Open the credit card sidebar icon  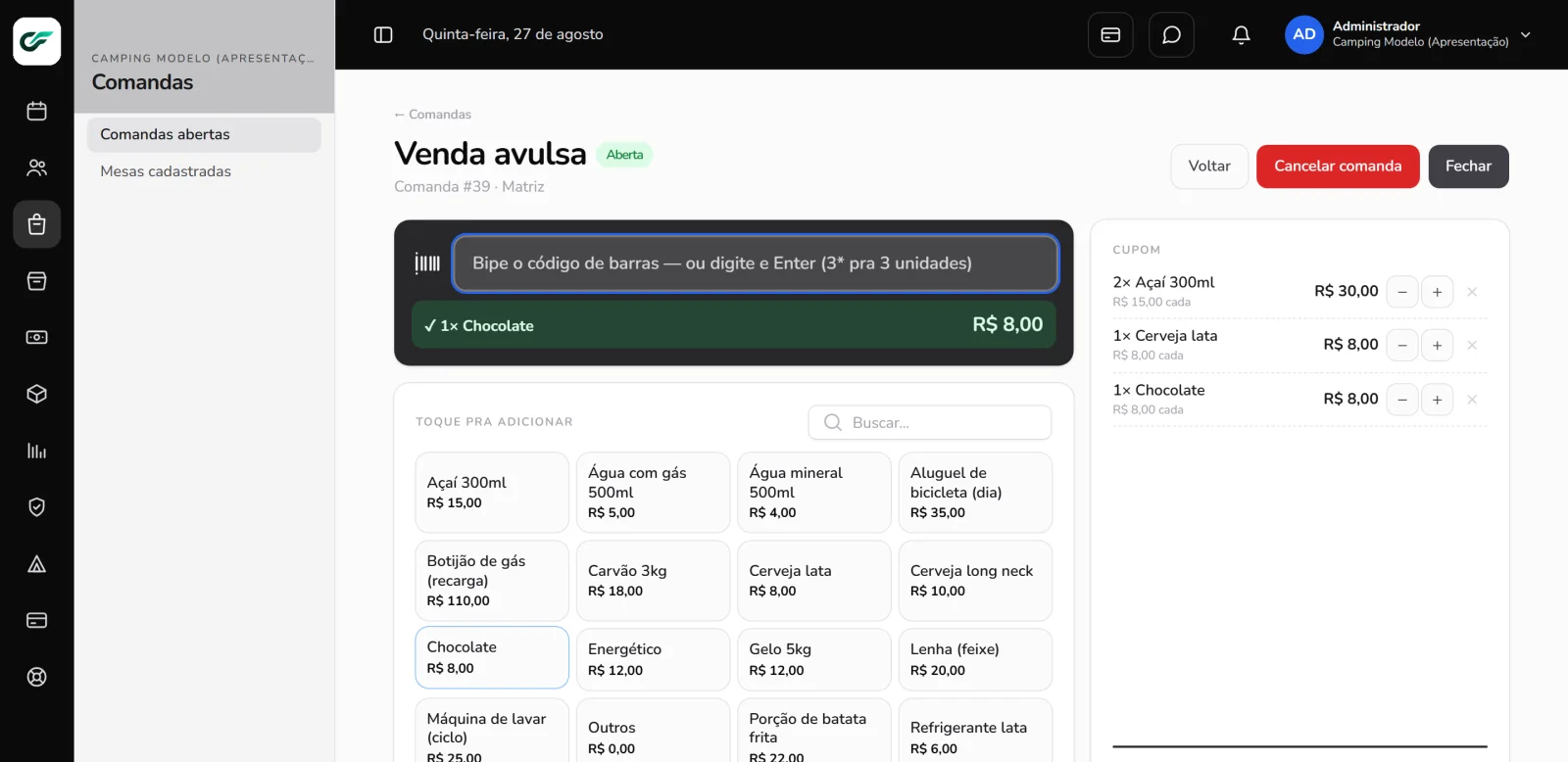(x=36, y=620)
